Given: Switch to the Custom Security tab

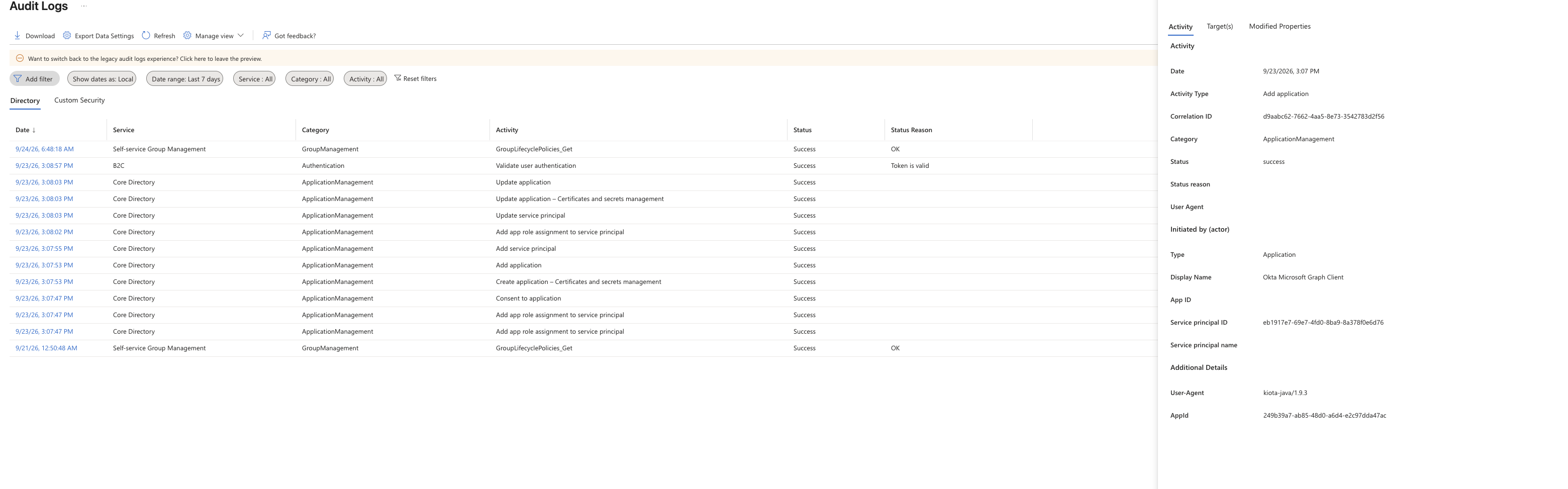Looking at the screenshot, I should [79, 100].
